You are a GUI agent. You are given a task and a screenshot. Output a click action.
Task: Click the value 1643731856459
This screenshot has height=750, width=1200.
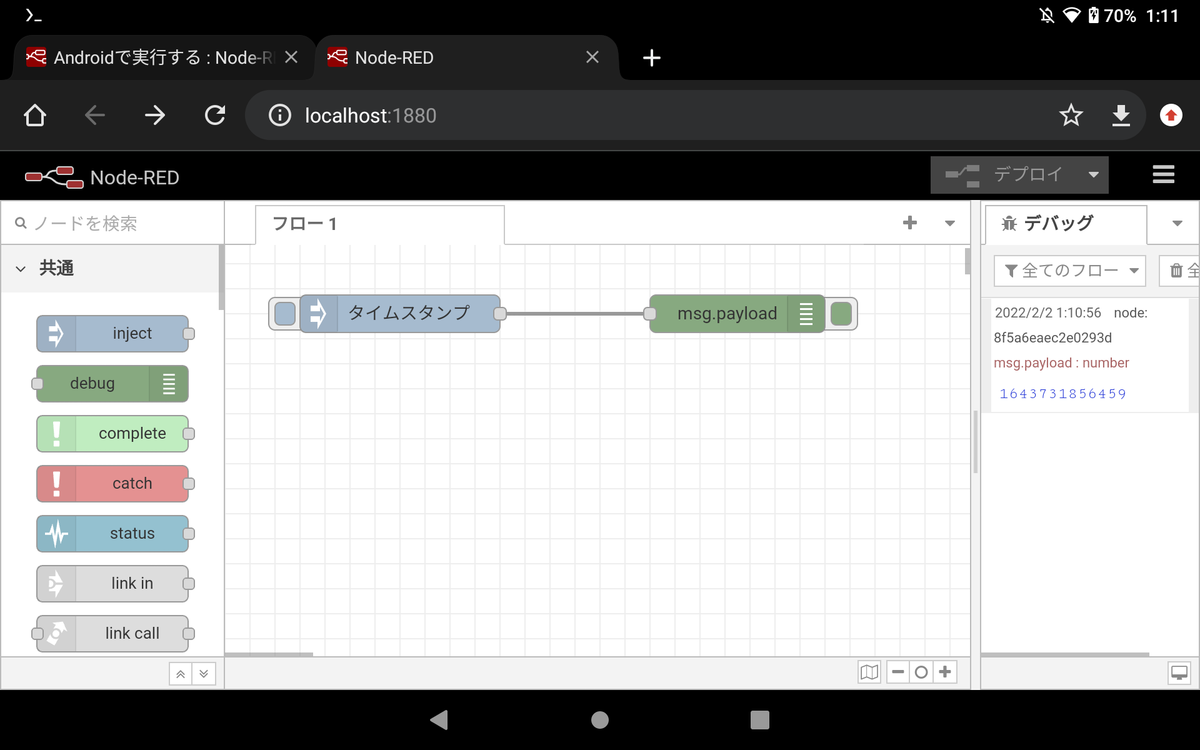tap(1063, 394)
